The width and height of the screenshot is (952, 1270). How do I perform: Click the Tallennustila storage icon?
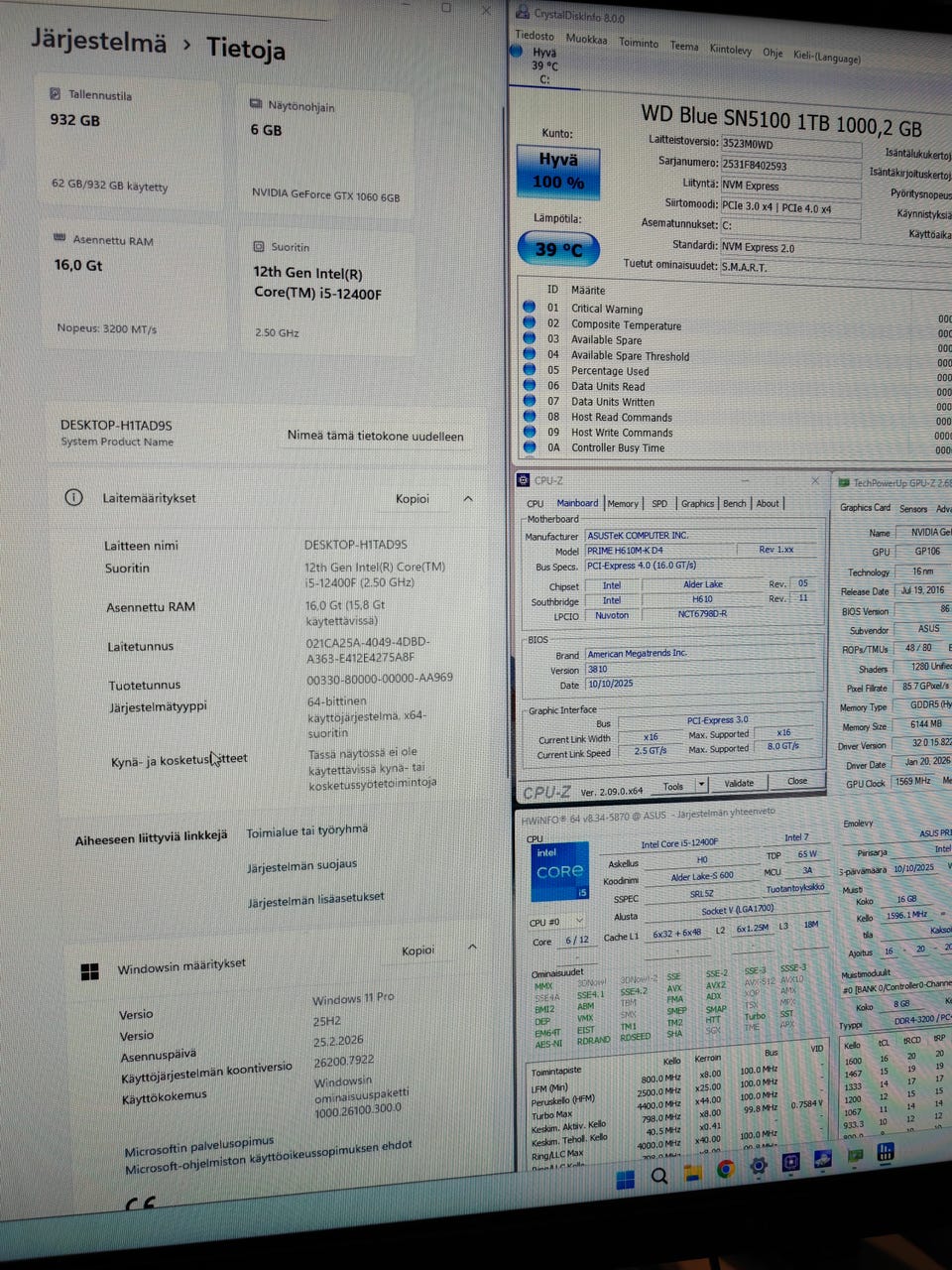point(56,93)
